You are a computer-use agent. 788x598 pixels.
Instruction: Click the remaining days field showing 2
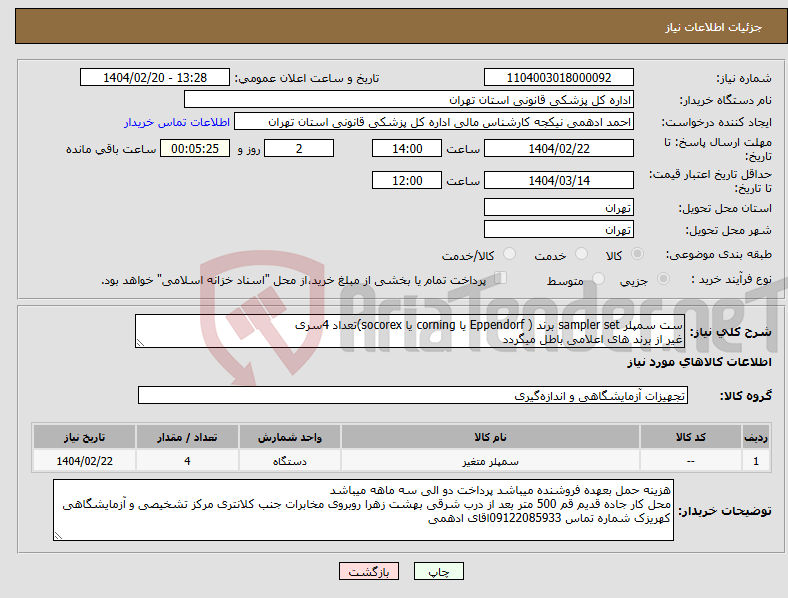[x=299, y=149]
